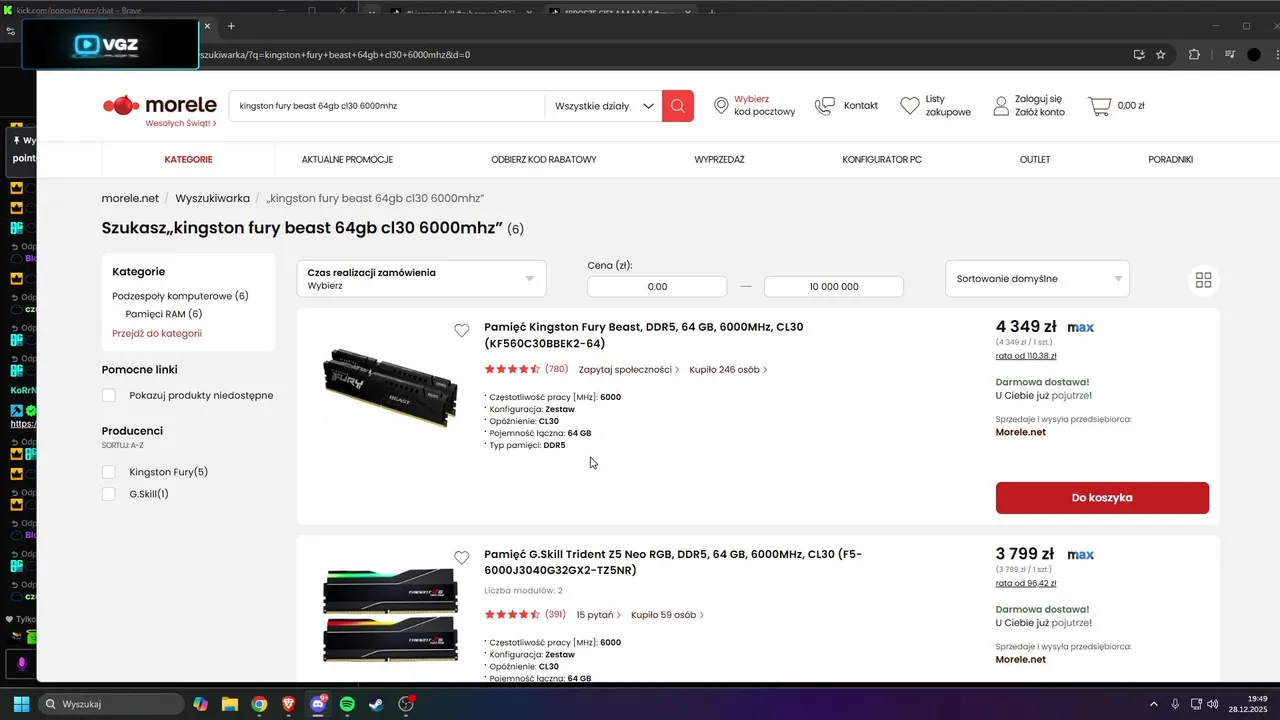Open File Explorer from taskbar

point(229,704)
